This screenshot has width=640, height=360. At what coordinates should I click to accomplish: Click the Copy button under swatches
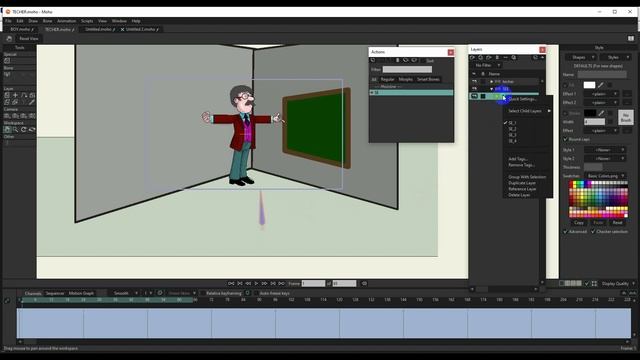(x=579, y=222)
